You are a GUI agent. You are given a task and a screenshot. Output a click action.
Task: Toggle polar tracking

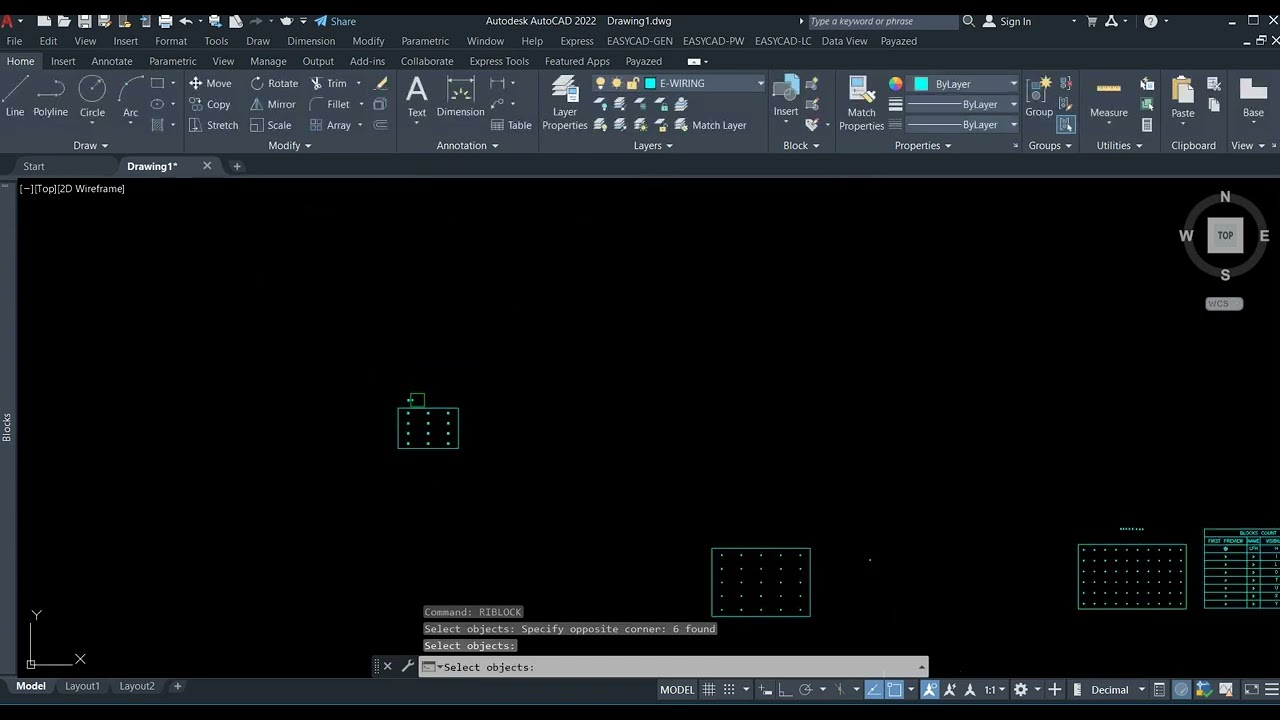[x=805, y=690]
